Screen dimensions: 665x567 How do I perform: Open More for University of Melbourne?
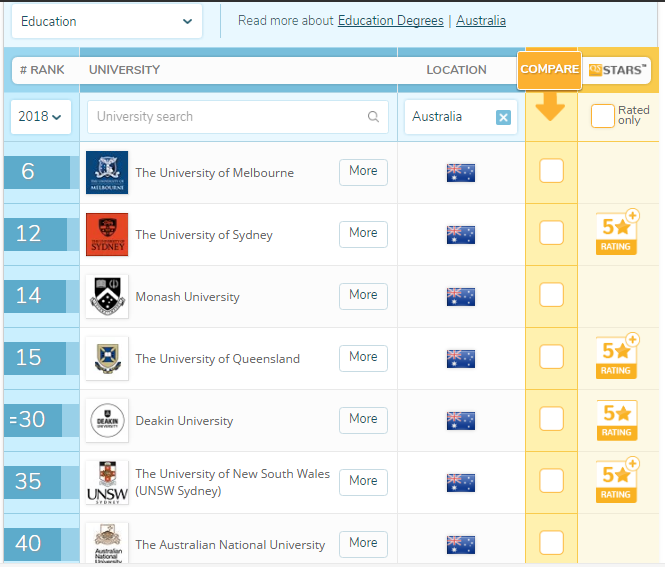tap(363, 172)
